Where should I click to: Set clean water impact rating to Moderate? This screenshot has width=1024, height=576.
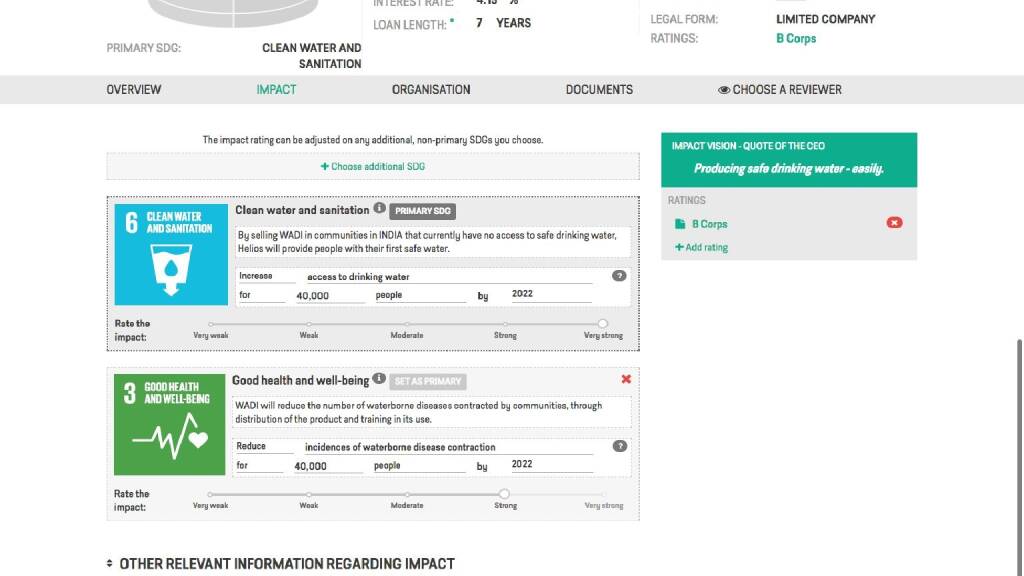coord(407,324)
